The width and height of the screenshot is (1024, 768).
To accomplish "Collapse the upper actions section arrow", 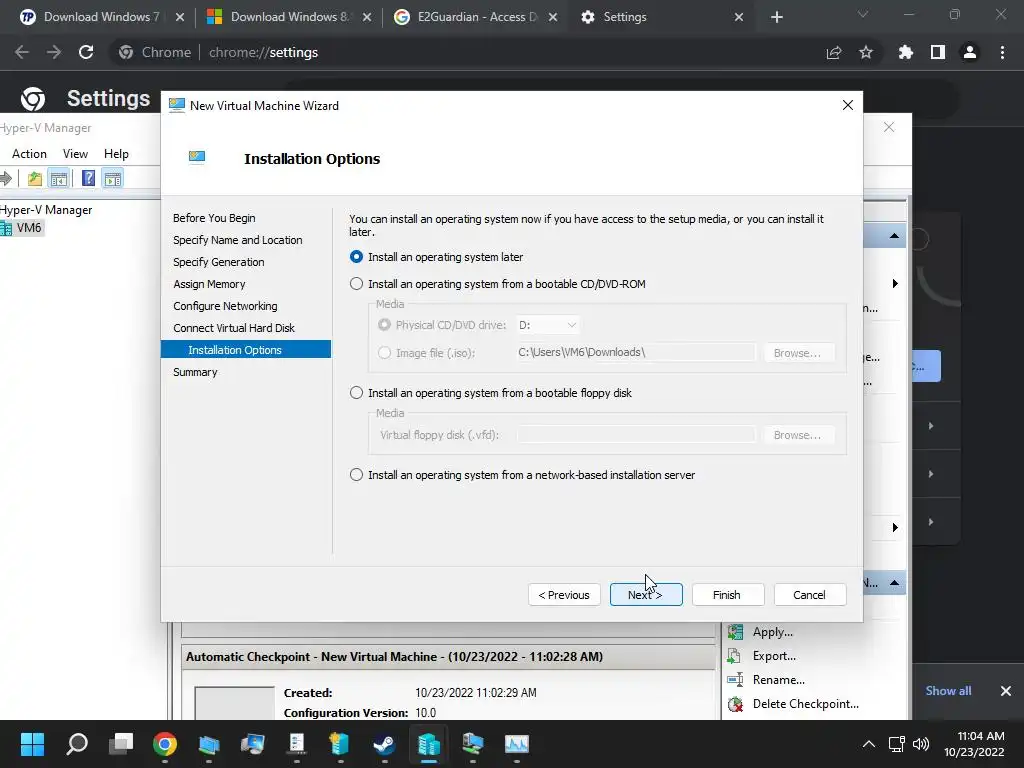I will tap(894, 236).
